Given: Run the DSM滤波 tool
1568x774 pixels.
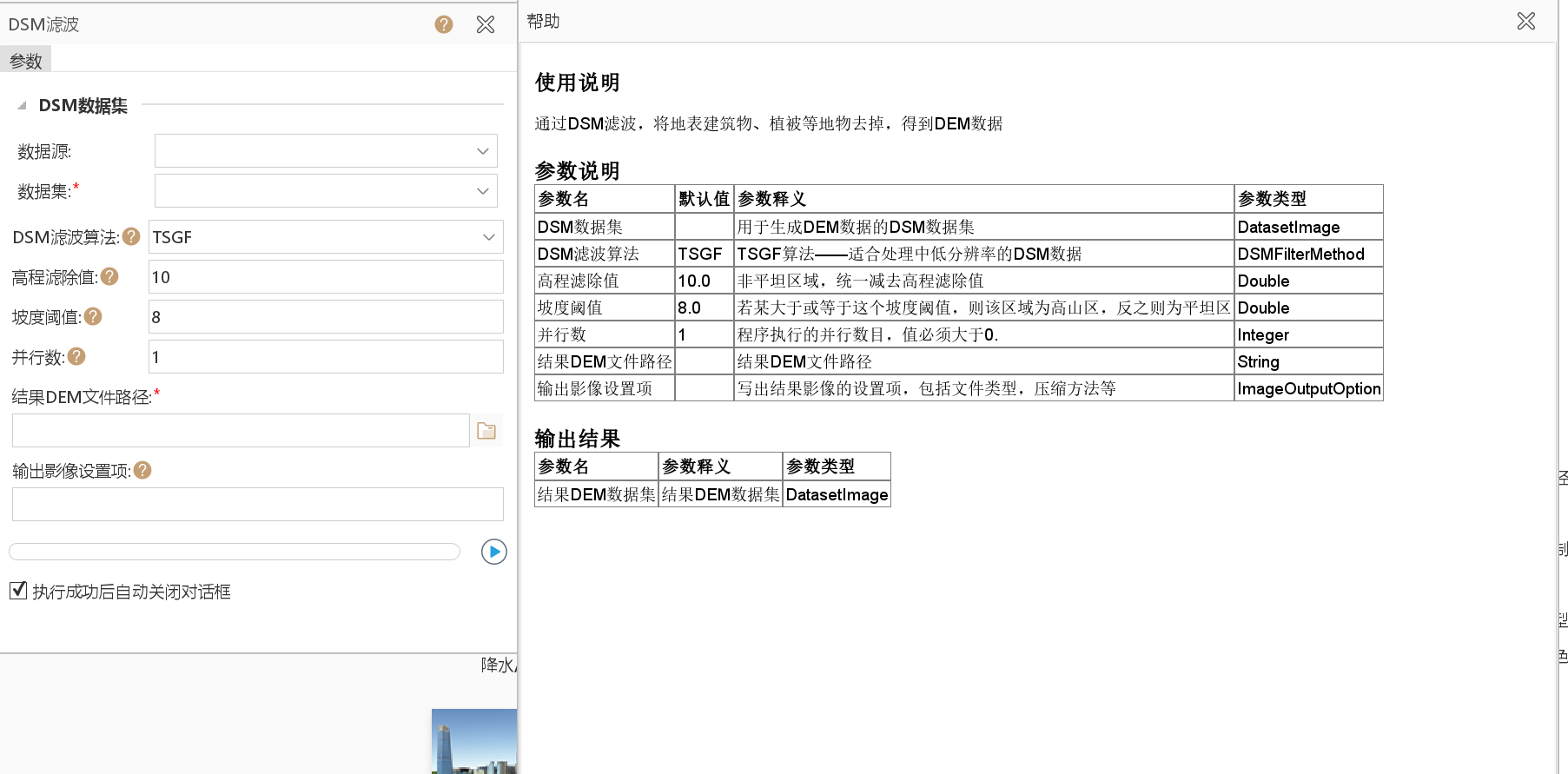Looking at the screenshot, I should (x=494, y=552).
